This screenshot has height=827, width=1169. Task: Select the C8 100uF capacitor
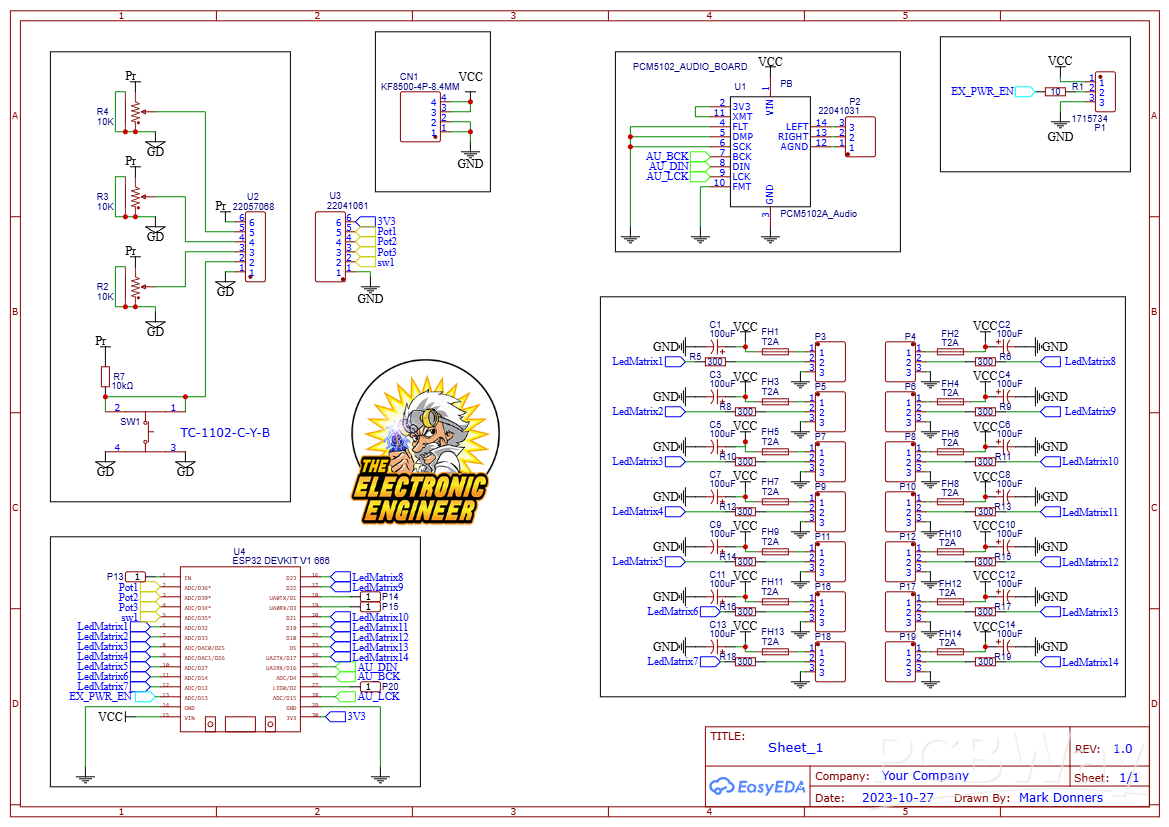tap(1006, 497)
